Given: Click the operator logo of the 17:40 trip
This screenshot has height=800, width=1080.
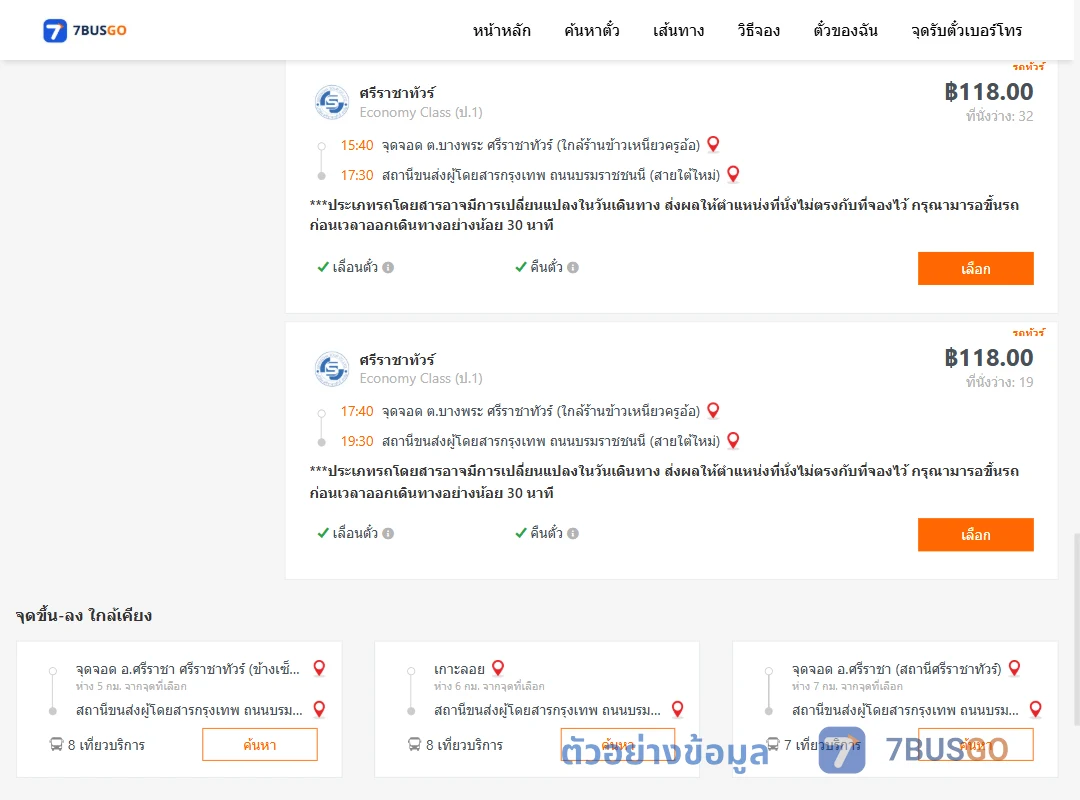Looking at the screenshot, I should click(x=332, y=369).
